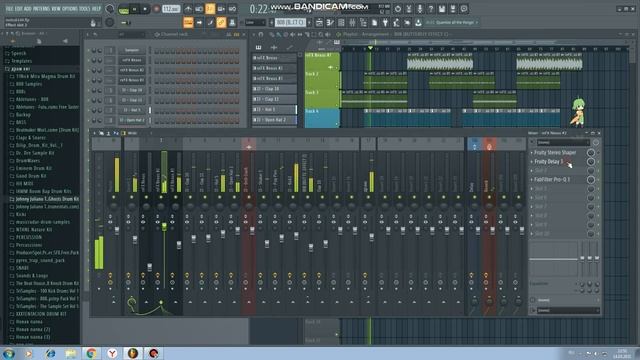
Task: Click the red record button
Action: 156,9
